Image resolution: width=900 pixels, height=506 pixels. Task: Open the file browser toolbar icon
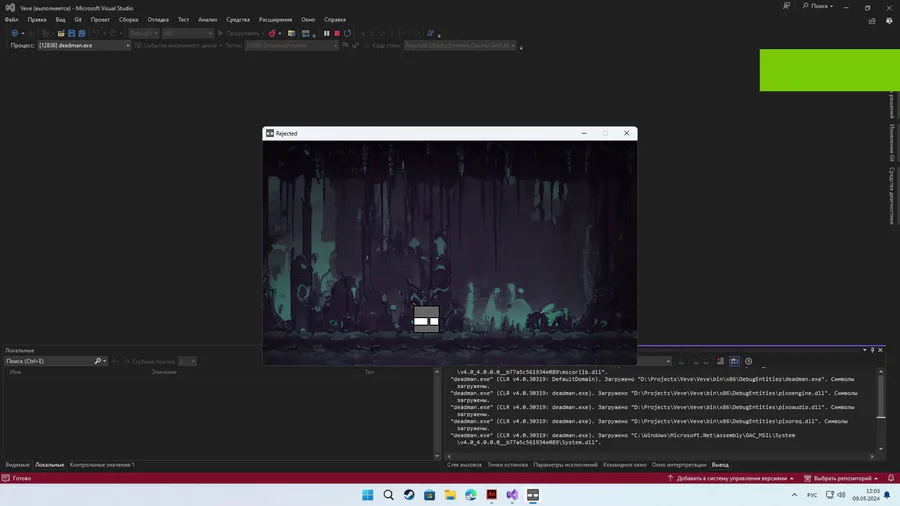292,33
